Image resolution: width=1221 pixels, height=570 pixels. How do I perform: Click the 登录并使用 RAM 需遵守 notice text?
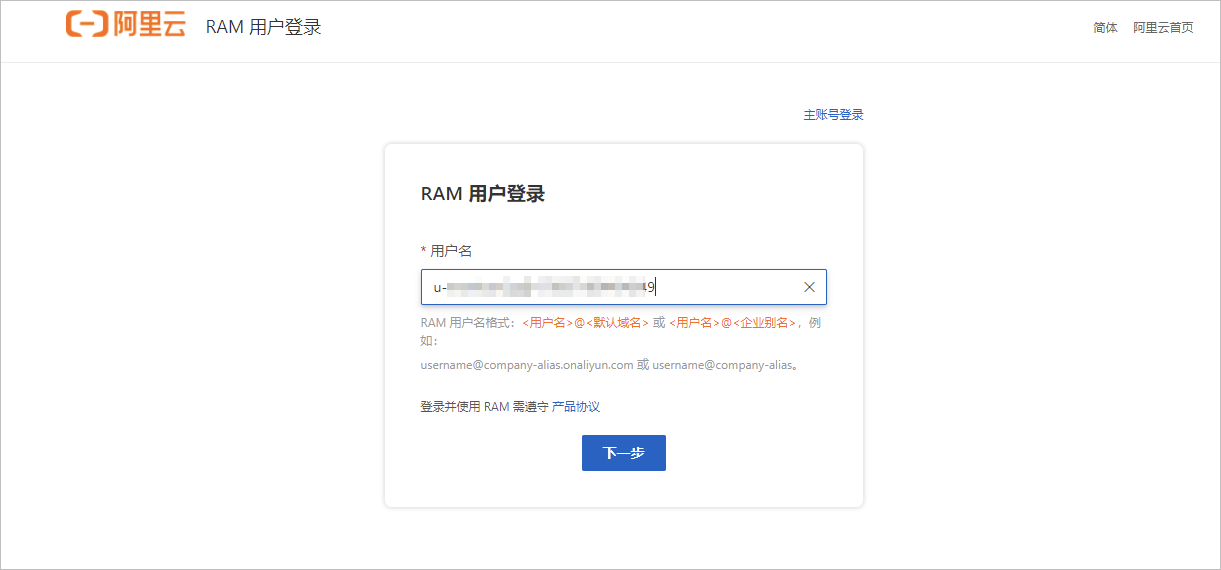[484, 407]
